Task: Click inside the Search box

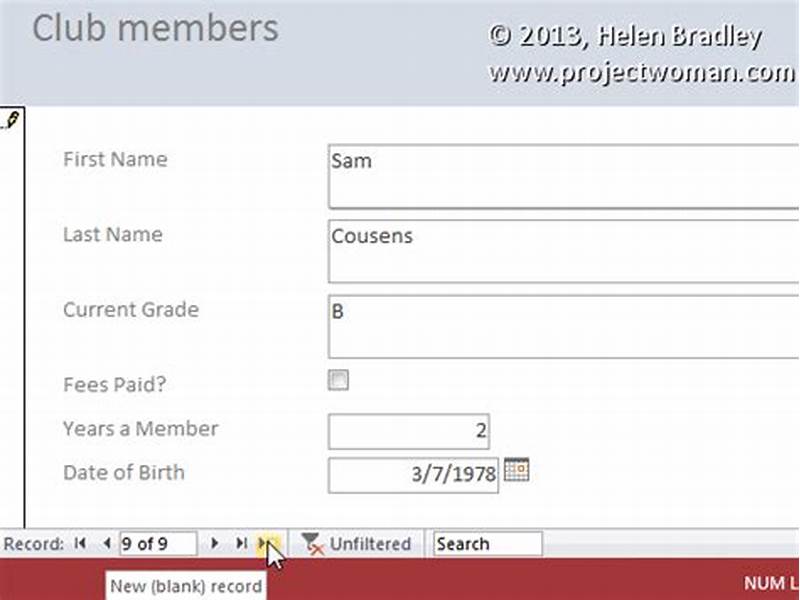Action: [487, 543]
